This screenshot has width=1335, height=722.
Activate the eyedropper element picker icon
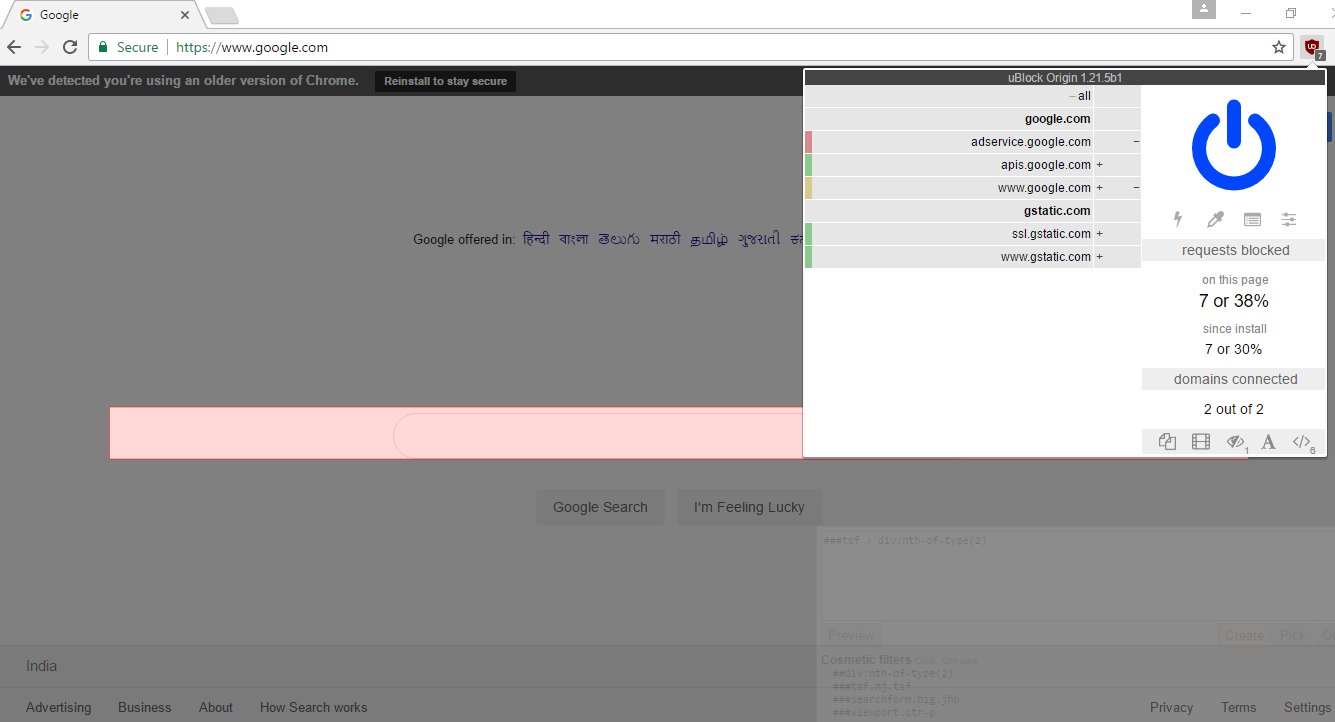1215,219
